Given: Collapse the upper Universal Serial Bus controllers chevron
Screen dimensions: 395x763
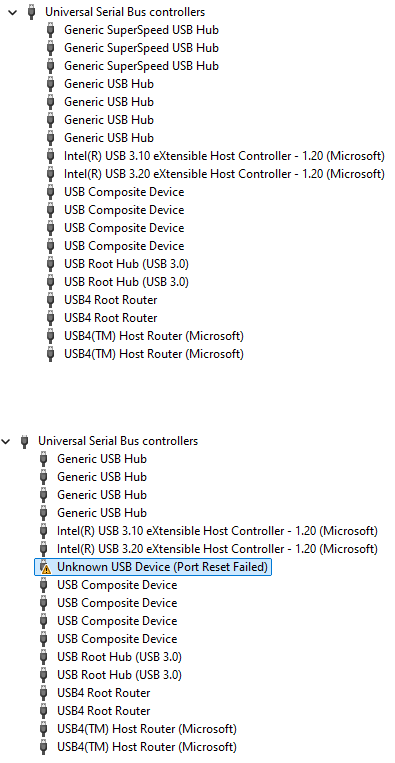Looking at the screenshot, I should (x=13, y=12).
